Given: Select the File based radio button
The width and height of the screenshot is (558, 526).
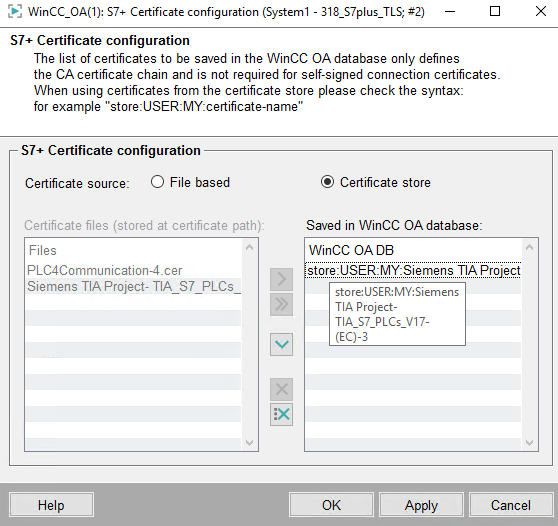Looking at the screenshot, I should pos(157,182).
